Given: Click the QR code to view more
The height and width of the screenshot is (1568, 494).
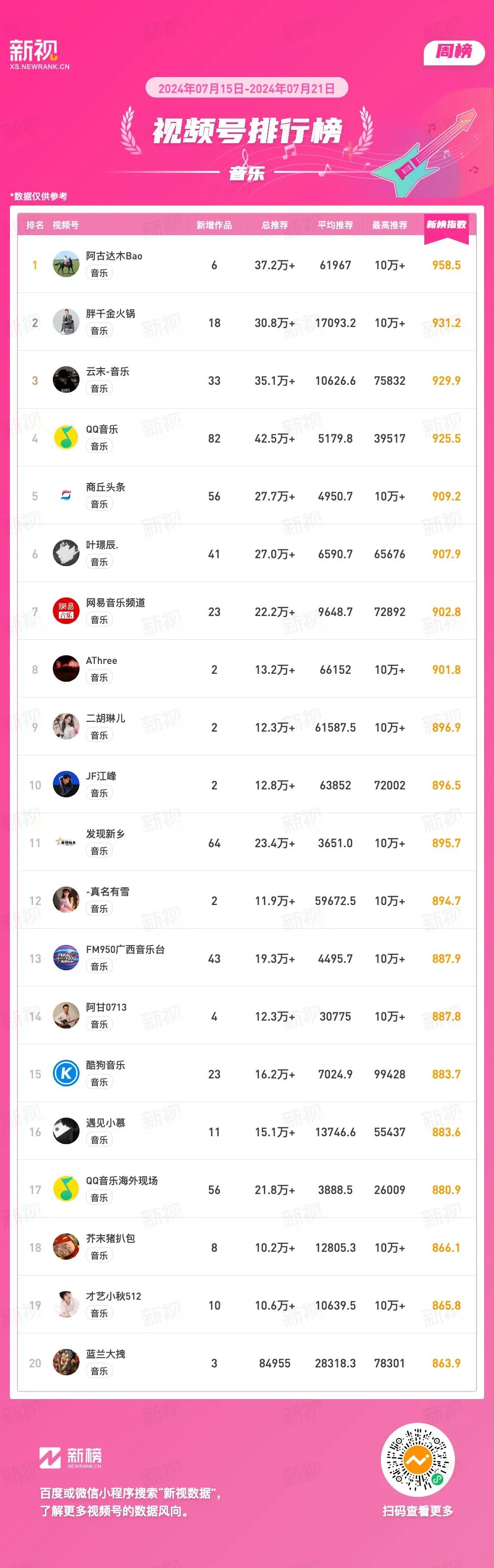Looking at the screenshot, I should tap(417, 1460).
